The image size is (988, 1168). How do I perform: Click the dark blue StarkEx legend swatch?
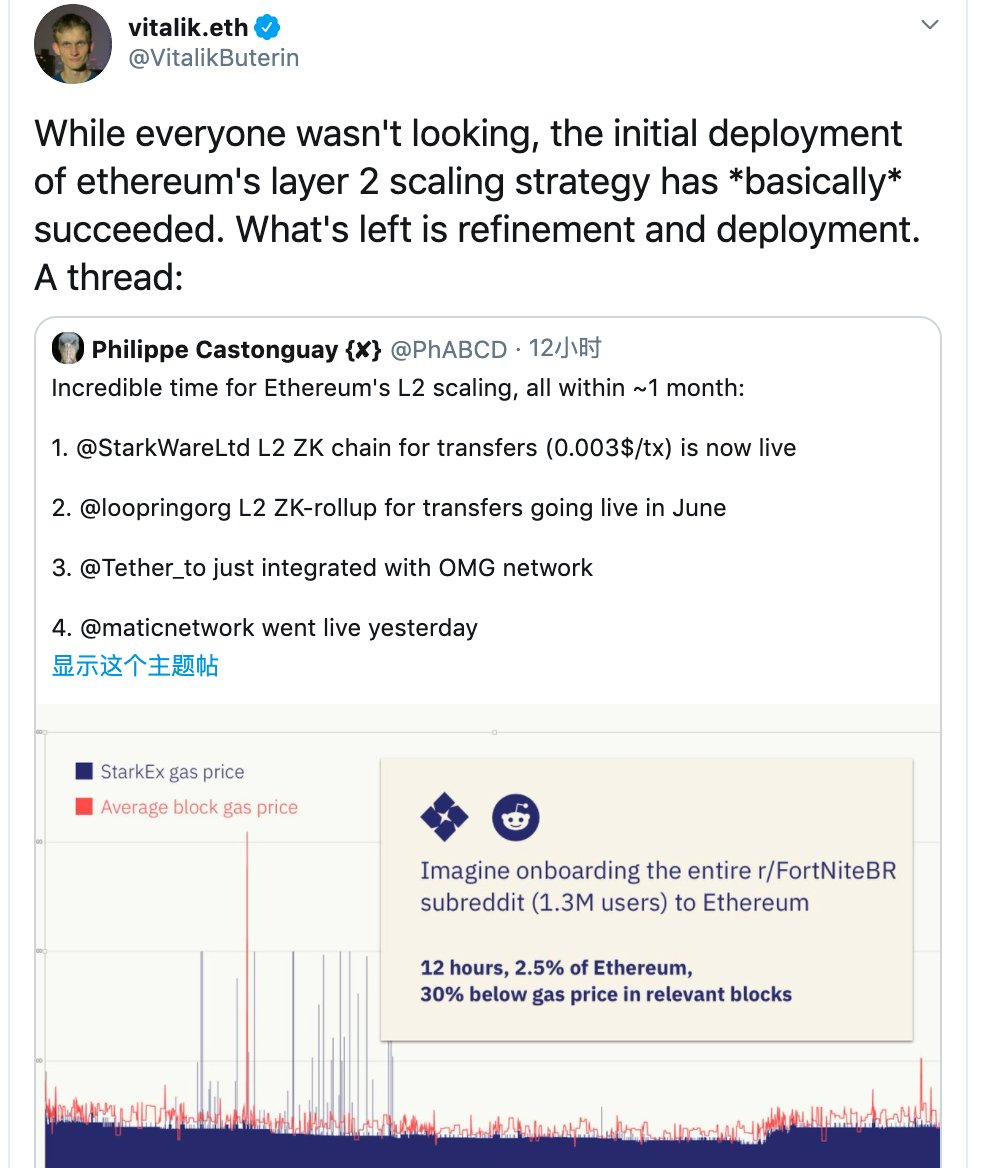[x=84, y=771]
